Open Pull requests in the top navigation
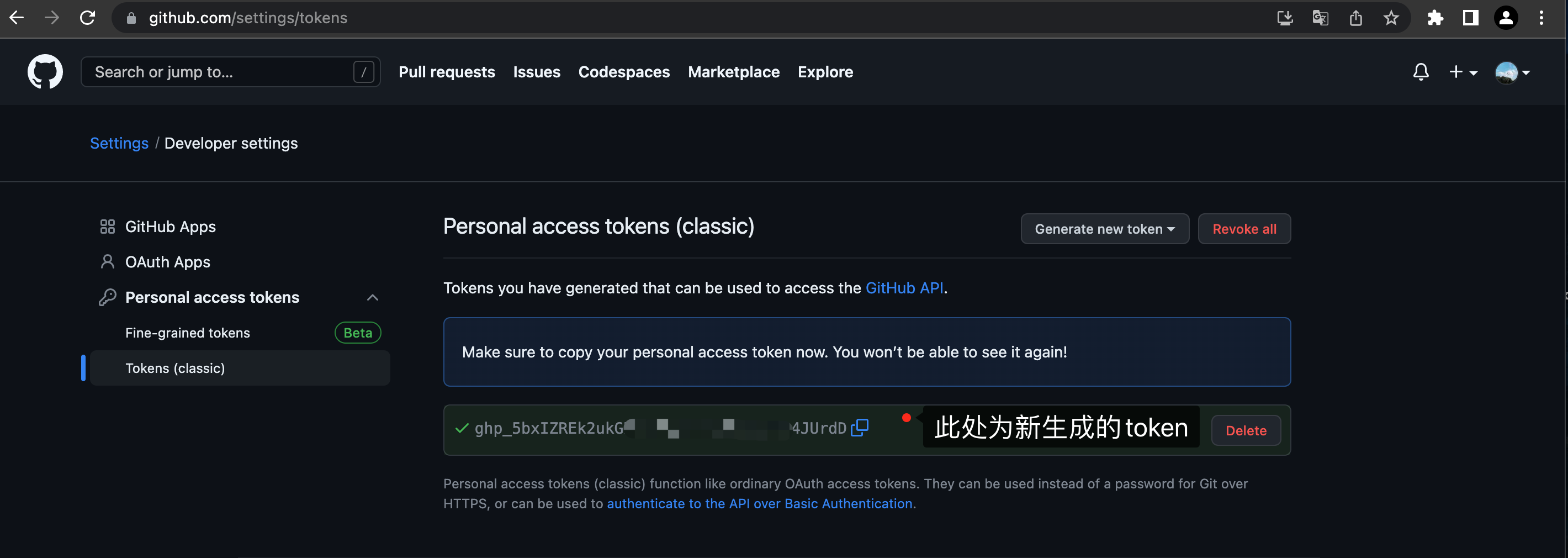 (x=447, y=72)
